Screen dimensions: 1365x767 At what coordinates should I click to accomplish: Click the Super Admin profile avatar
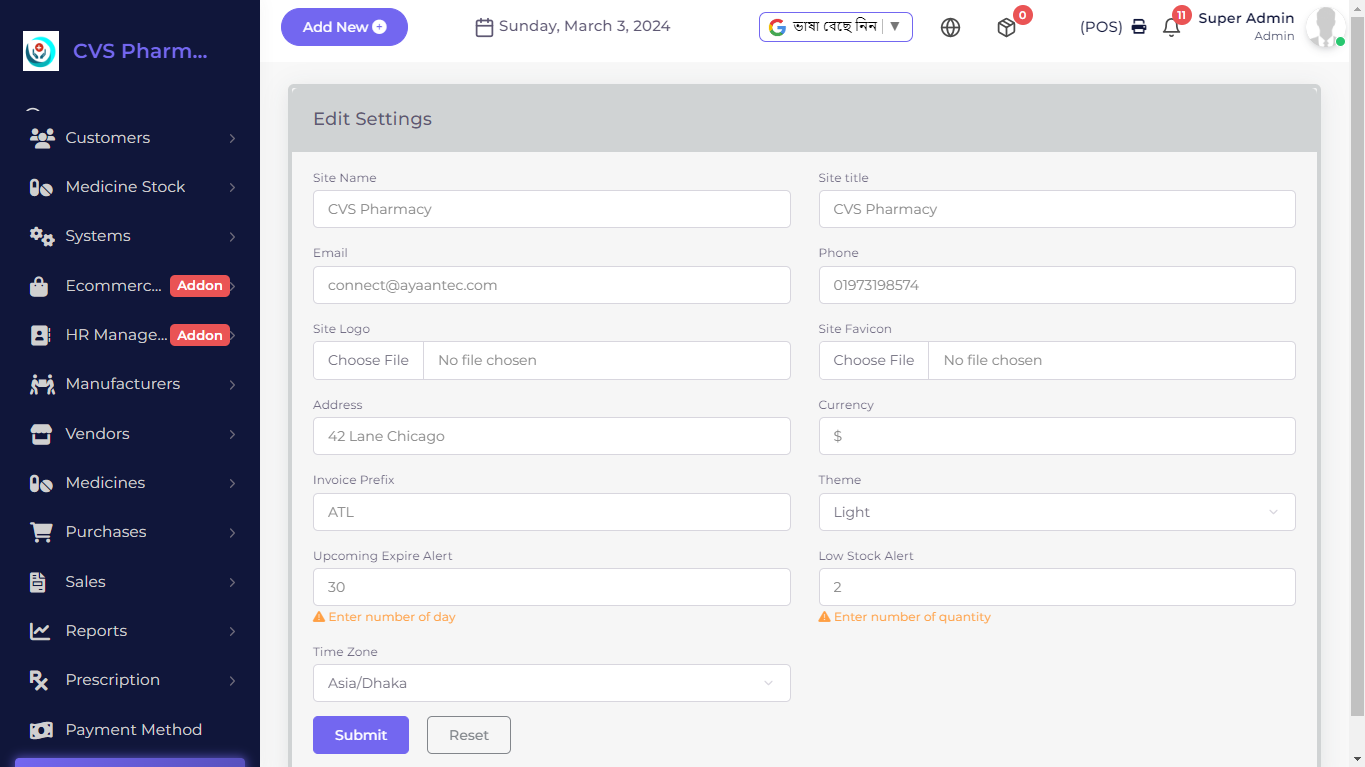click(x=1324, y=27)
